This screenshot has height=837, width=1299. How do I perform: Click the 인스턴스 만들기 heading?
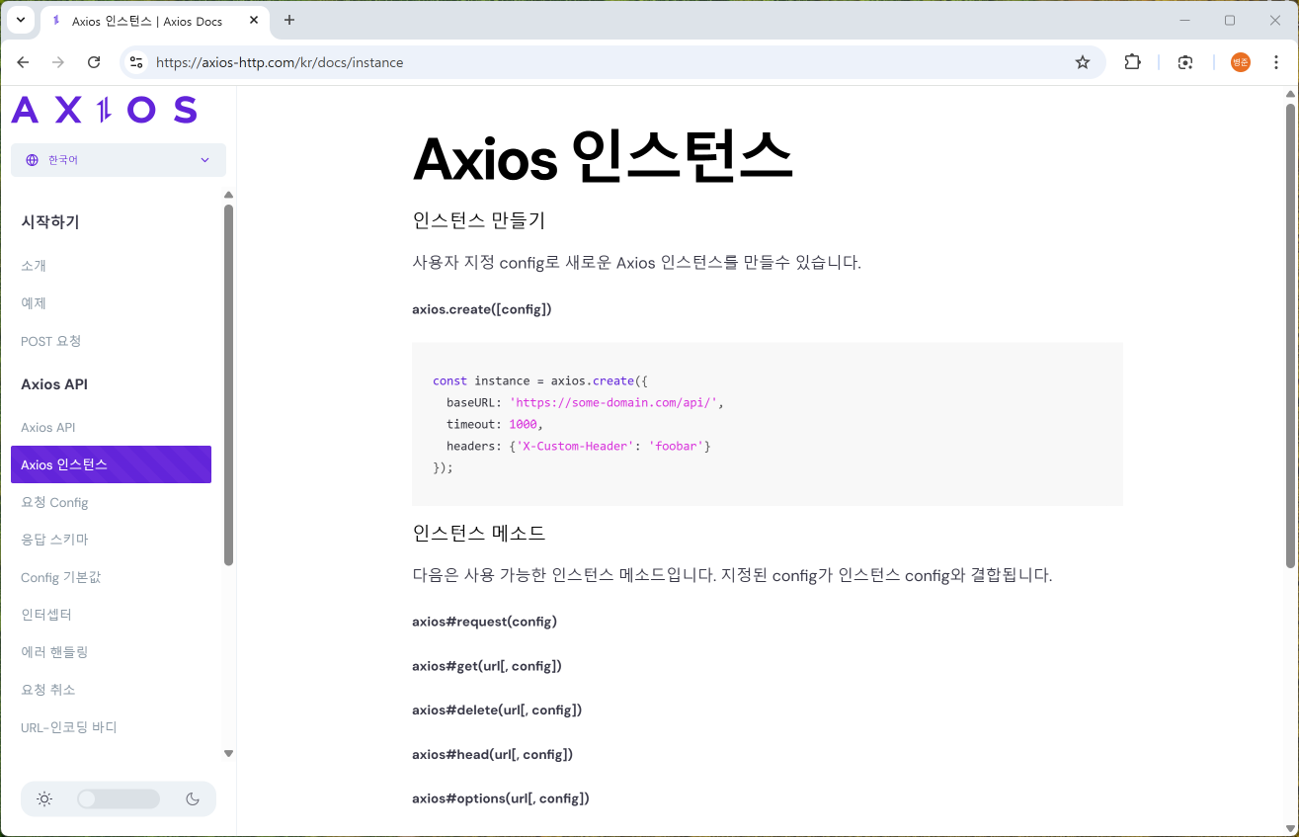click(x=478, y=220)
